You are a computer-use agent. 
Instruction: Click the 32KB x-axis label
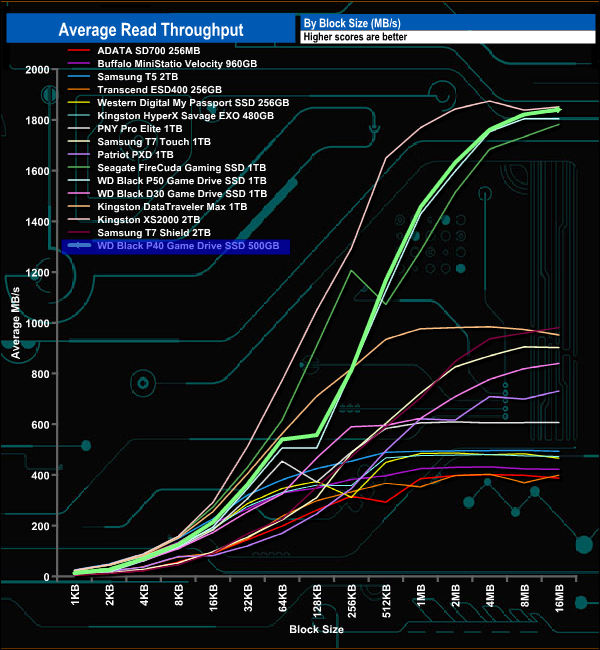pyautogui.click(x=248, y=598)
